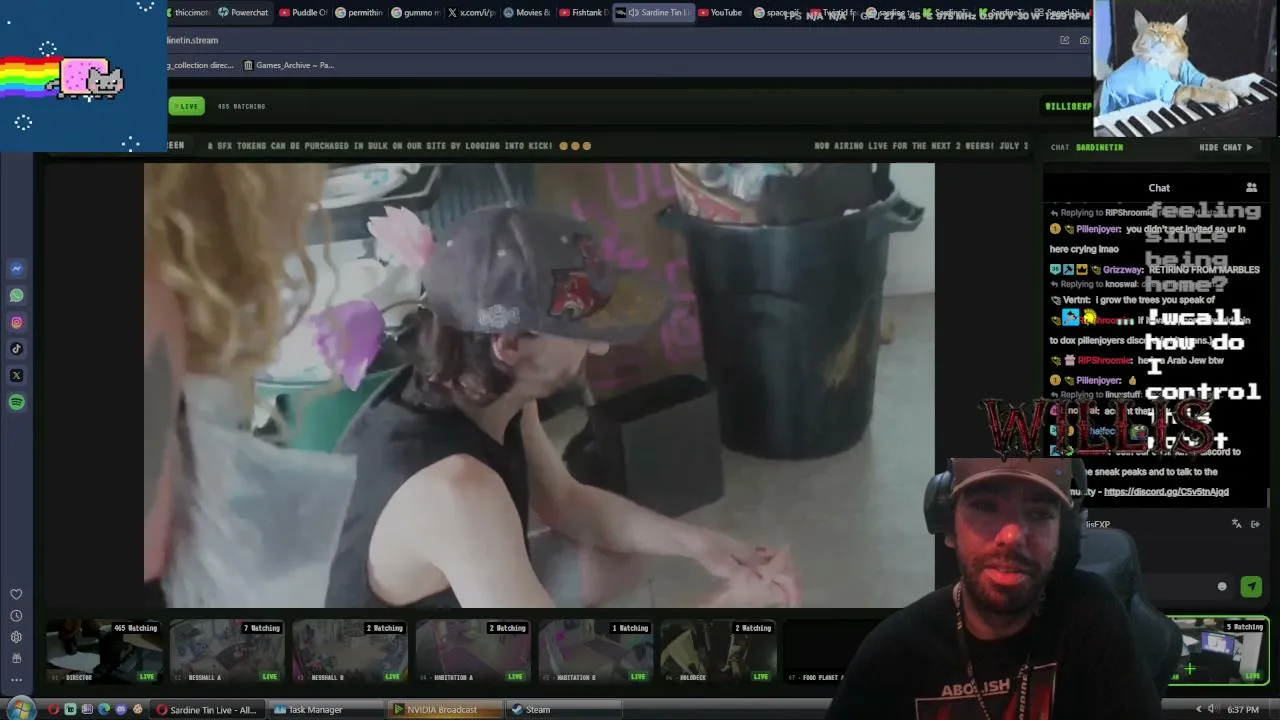
Task: Send the chat message with green arrow
Action: point(1251,587)
